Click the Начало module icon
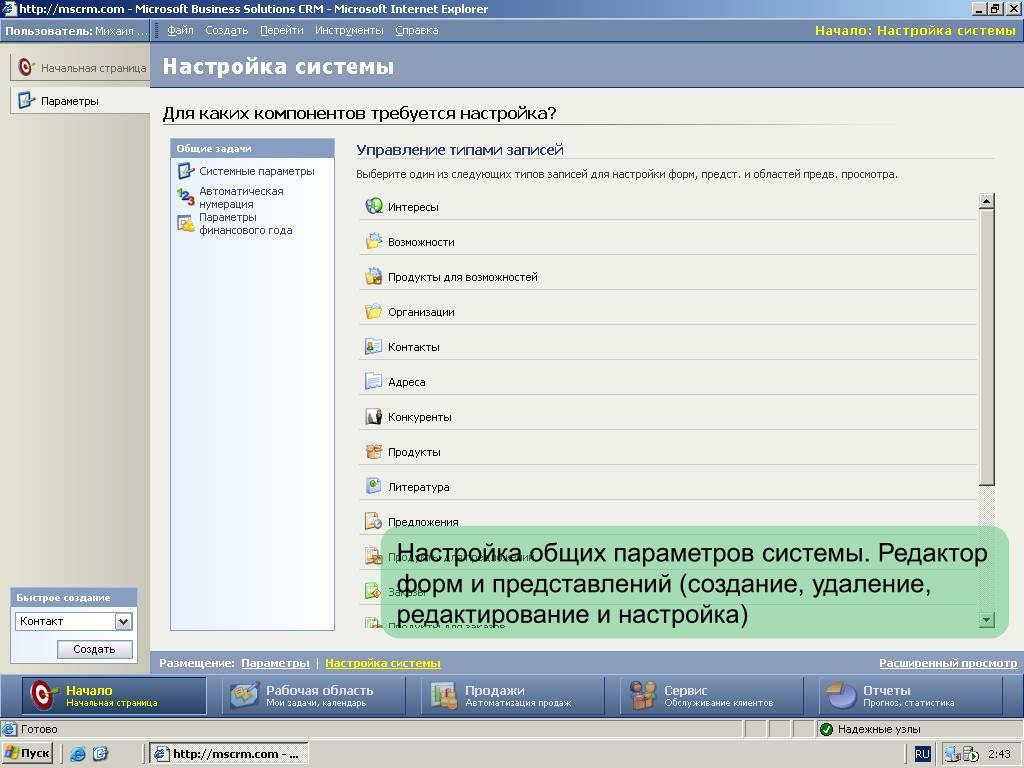This screenshot has width=1024, height=768. pyautogui.click(x=43, y=696)
